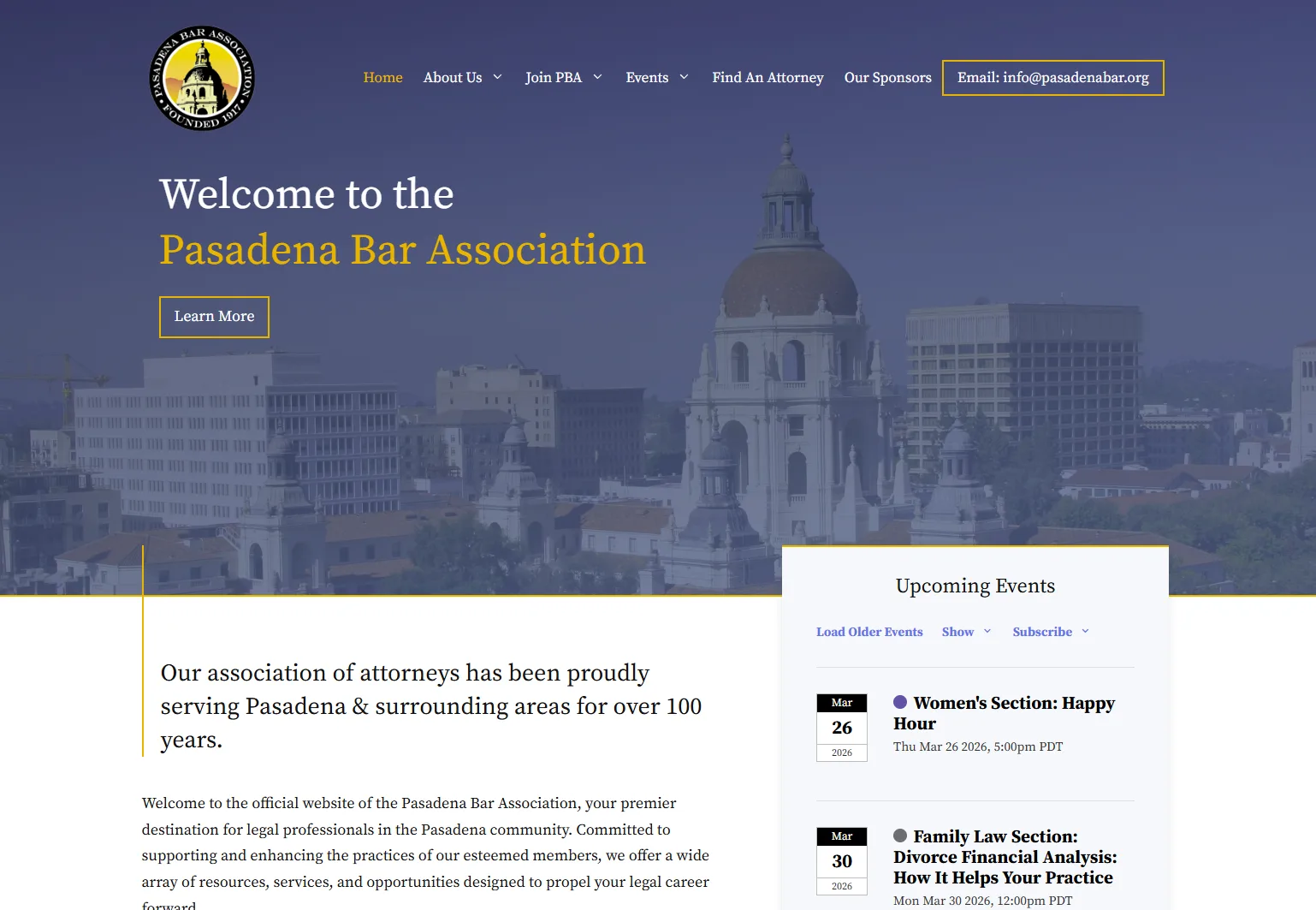Expand the Subscribe dropdown chevron
This screenshot has width=1316, height=910.
1085,632
